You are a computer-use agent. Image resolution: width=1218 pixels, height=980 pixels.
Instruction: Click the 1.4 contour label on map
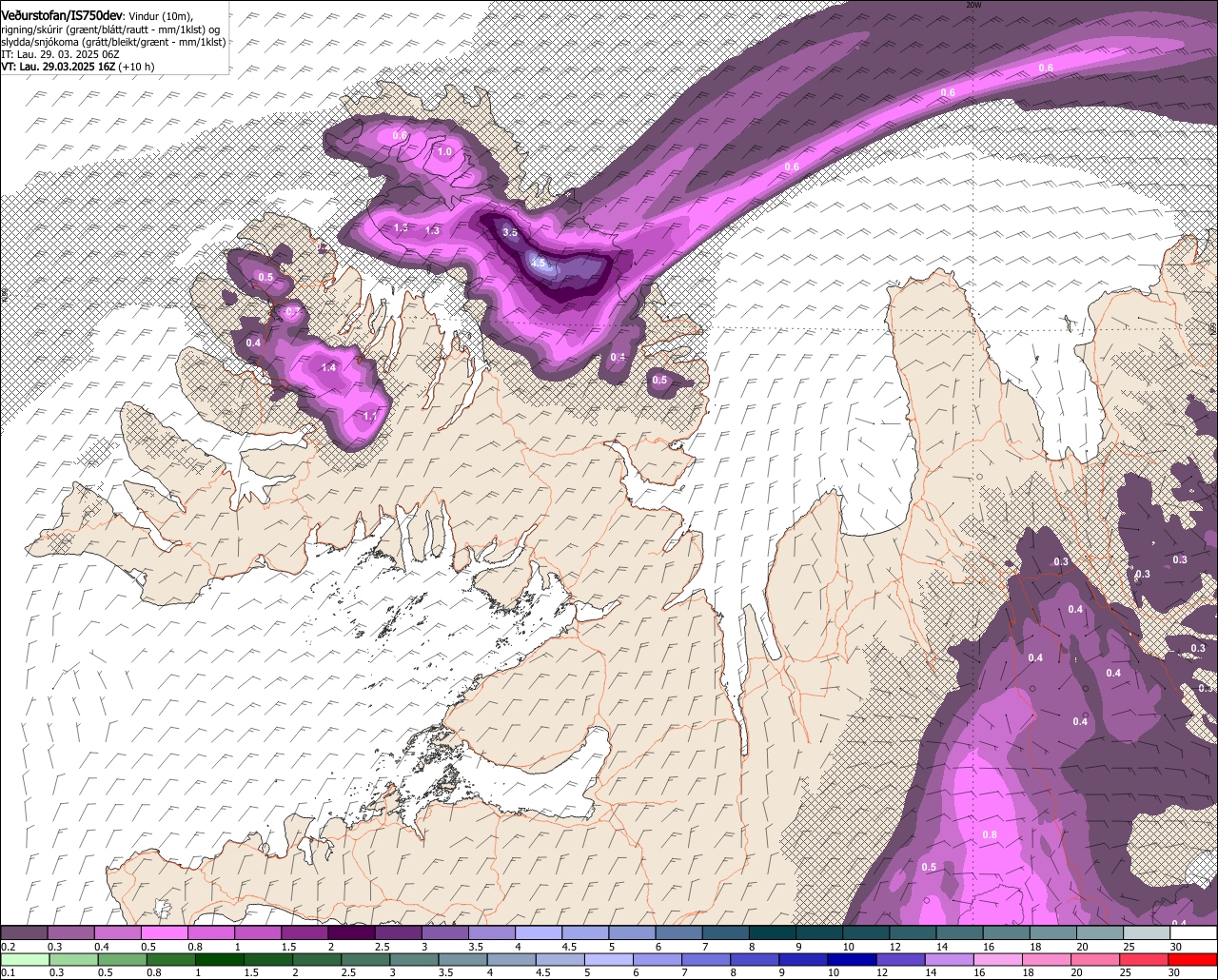pyautogui.click(x=329, y=367)
